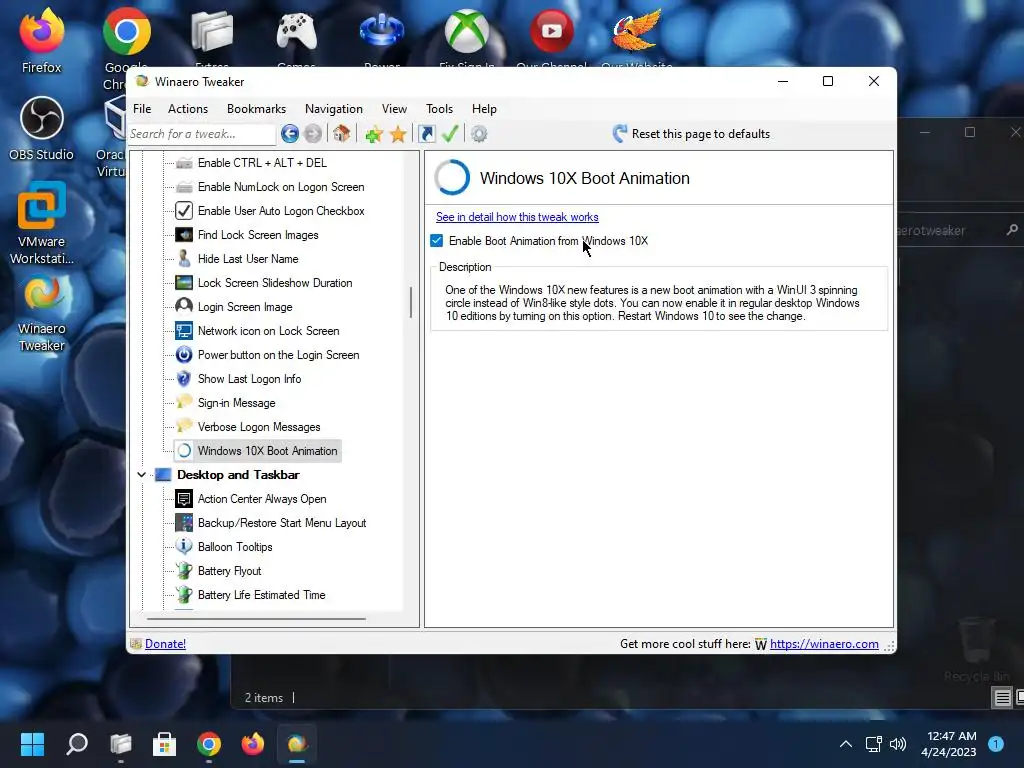Viewport: 1024px width, 768px height.
Task: Click the Back navigation arrow in toolbar
Action: [x=290, y=134]
